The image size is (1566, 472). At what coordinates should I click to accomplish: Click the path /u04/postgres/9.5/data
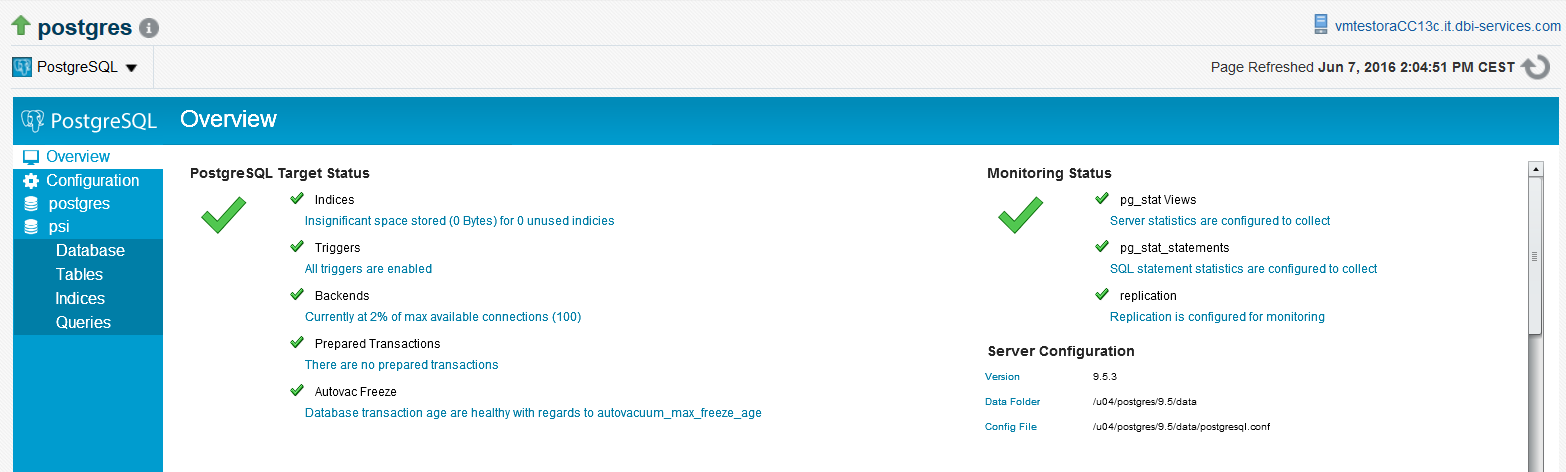1145,402
